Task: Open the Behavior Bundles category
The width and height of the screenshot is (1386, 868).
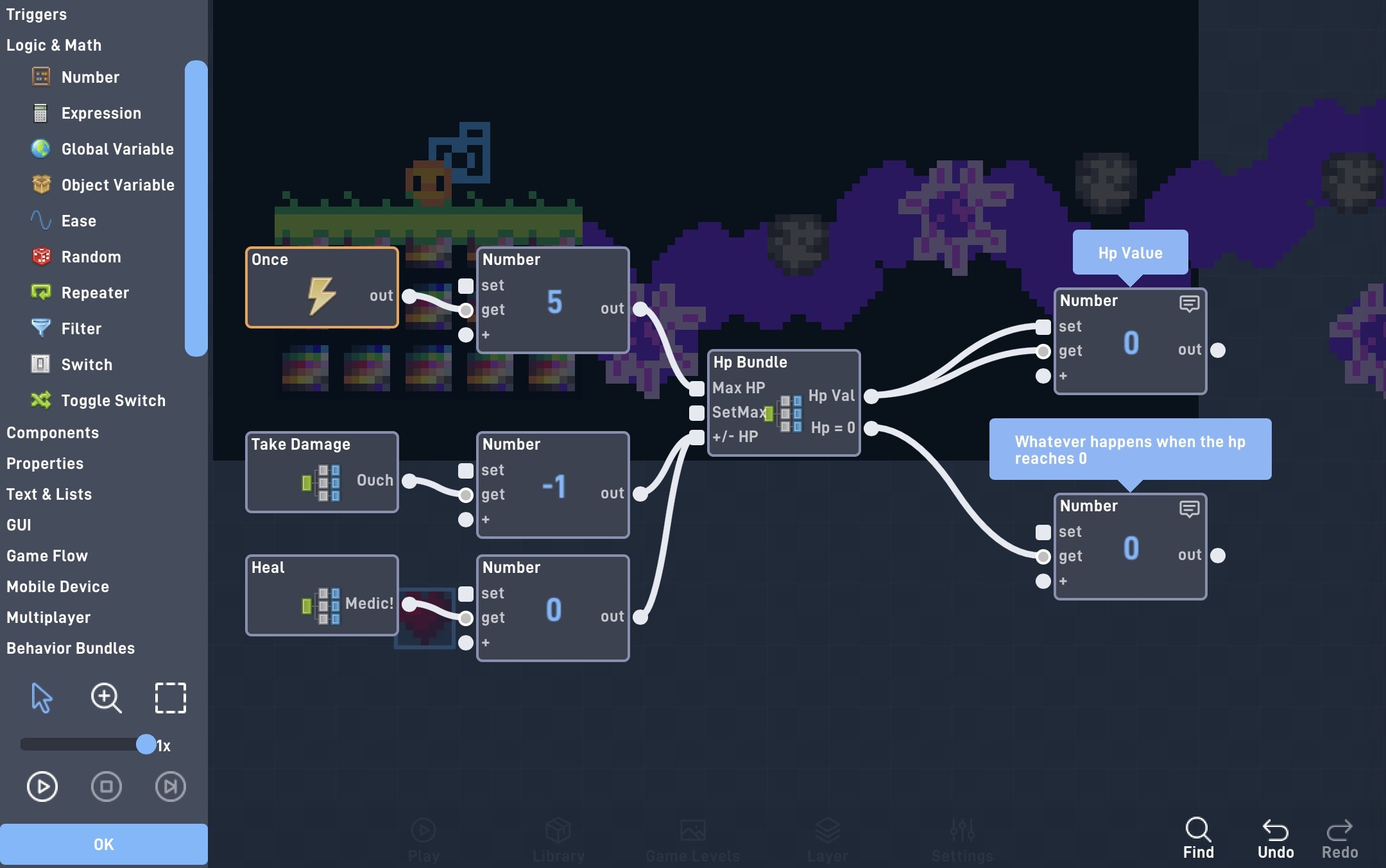Action: click(x=71, y=648)
